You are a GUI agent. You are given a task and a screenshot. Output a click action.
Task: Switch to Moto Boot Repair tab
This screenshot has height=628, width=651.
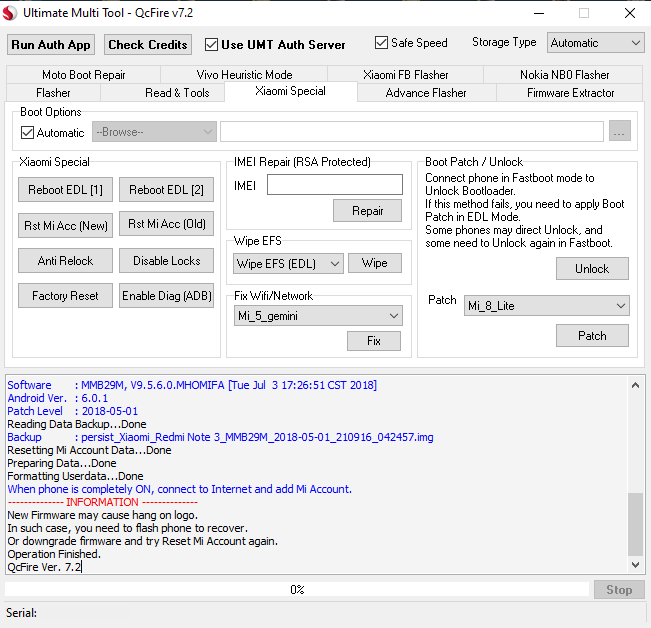[x=83, y=75]
